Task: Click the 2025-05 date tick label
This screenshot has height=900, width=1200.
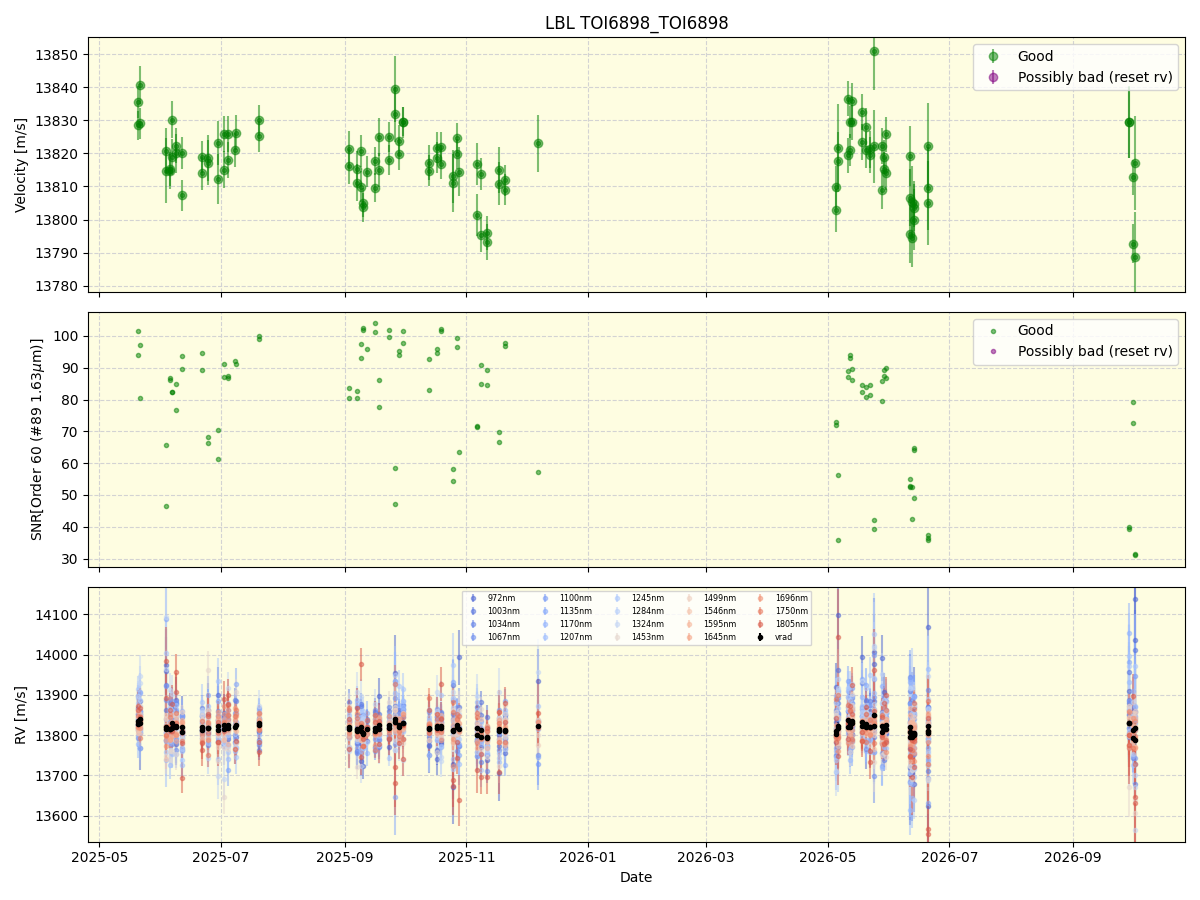Action: [100, 856]
